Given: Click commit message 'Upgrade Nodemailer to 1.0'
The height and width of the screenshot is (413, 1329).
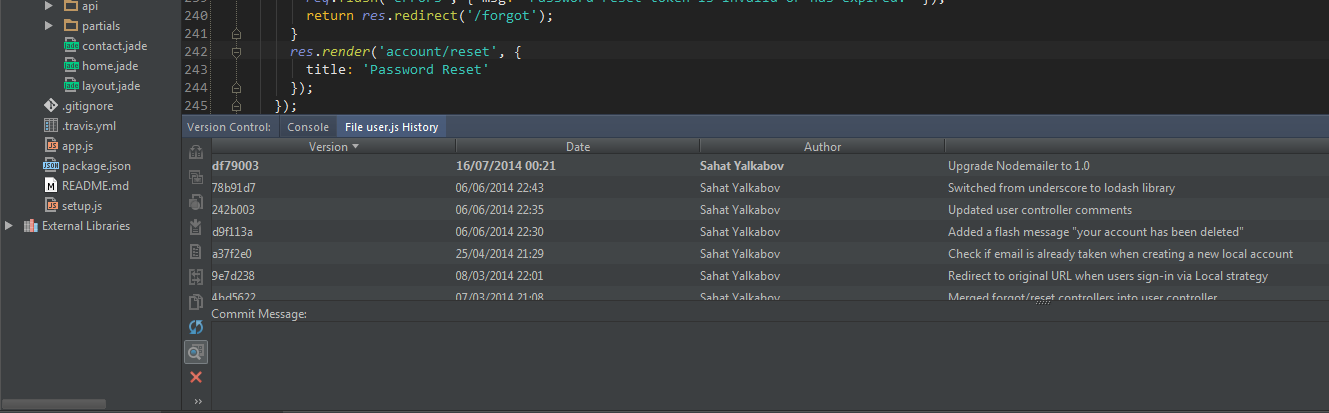Looking at the screenshot, I should pos(1020,166).
